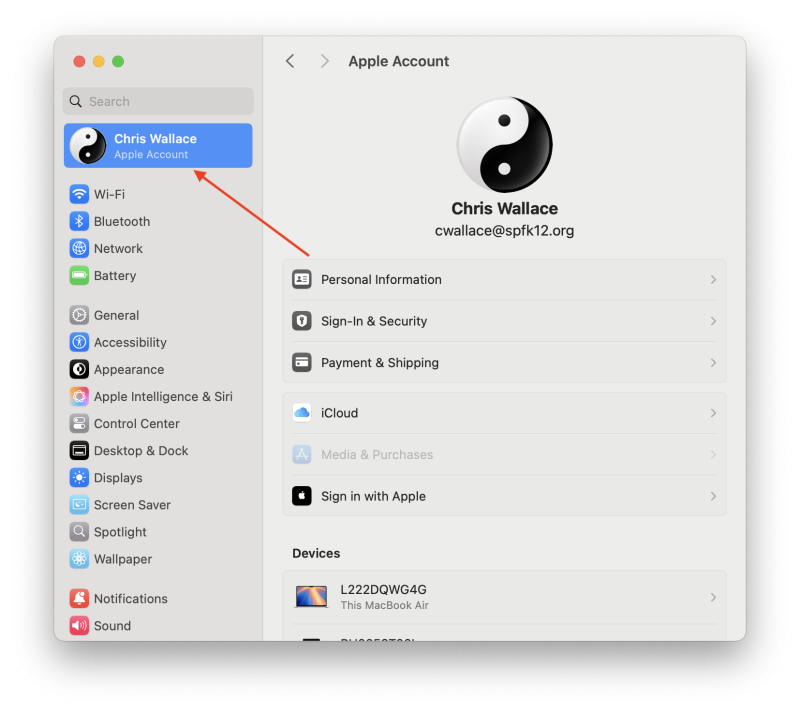800x712 pixels.
Task: Open Personal Information via its chevron
Action: pyautogui.click(x=714, y=279)
